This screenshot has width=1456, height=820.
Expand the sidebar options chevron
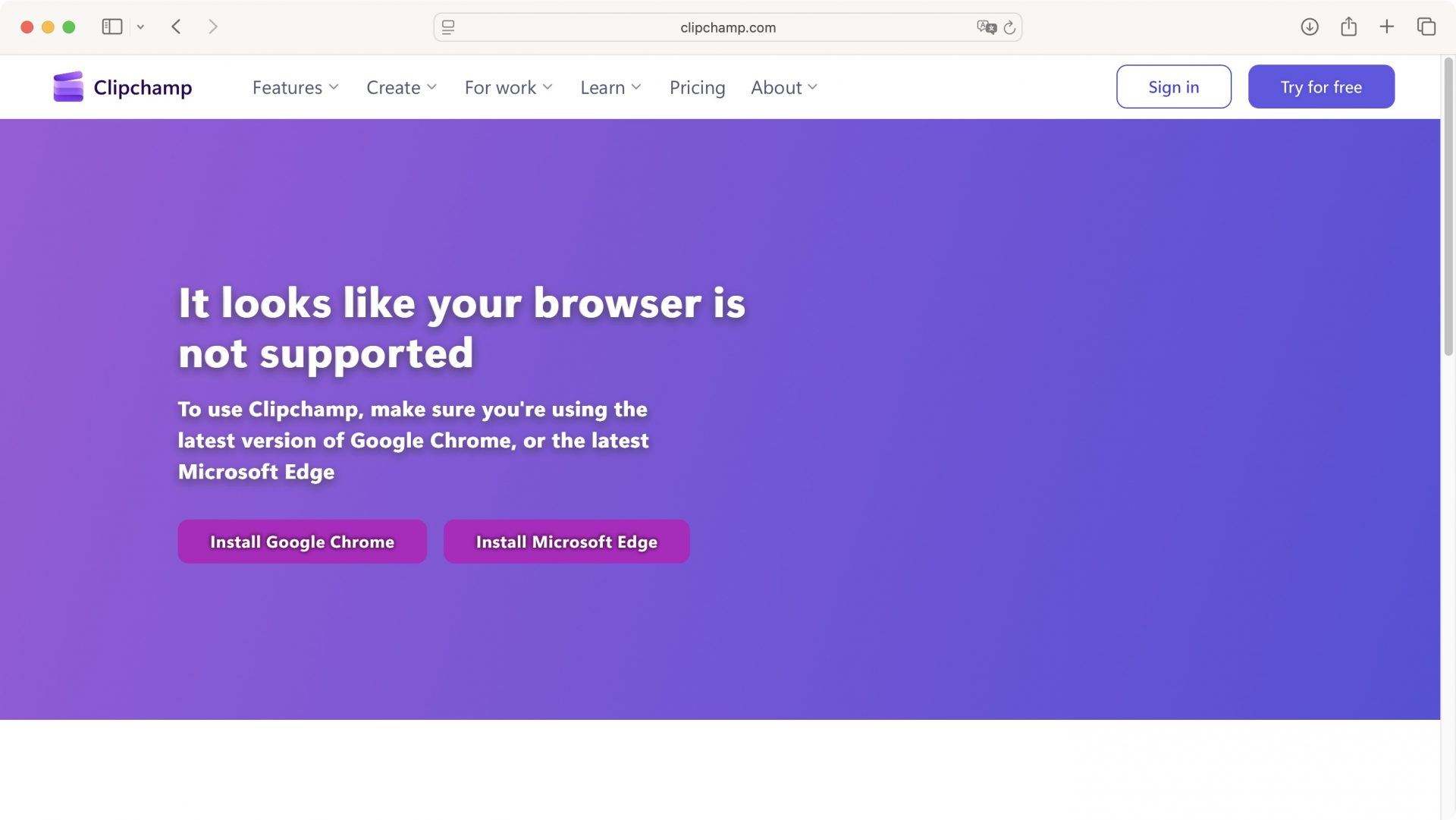click(139, 27)
